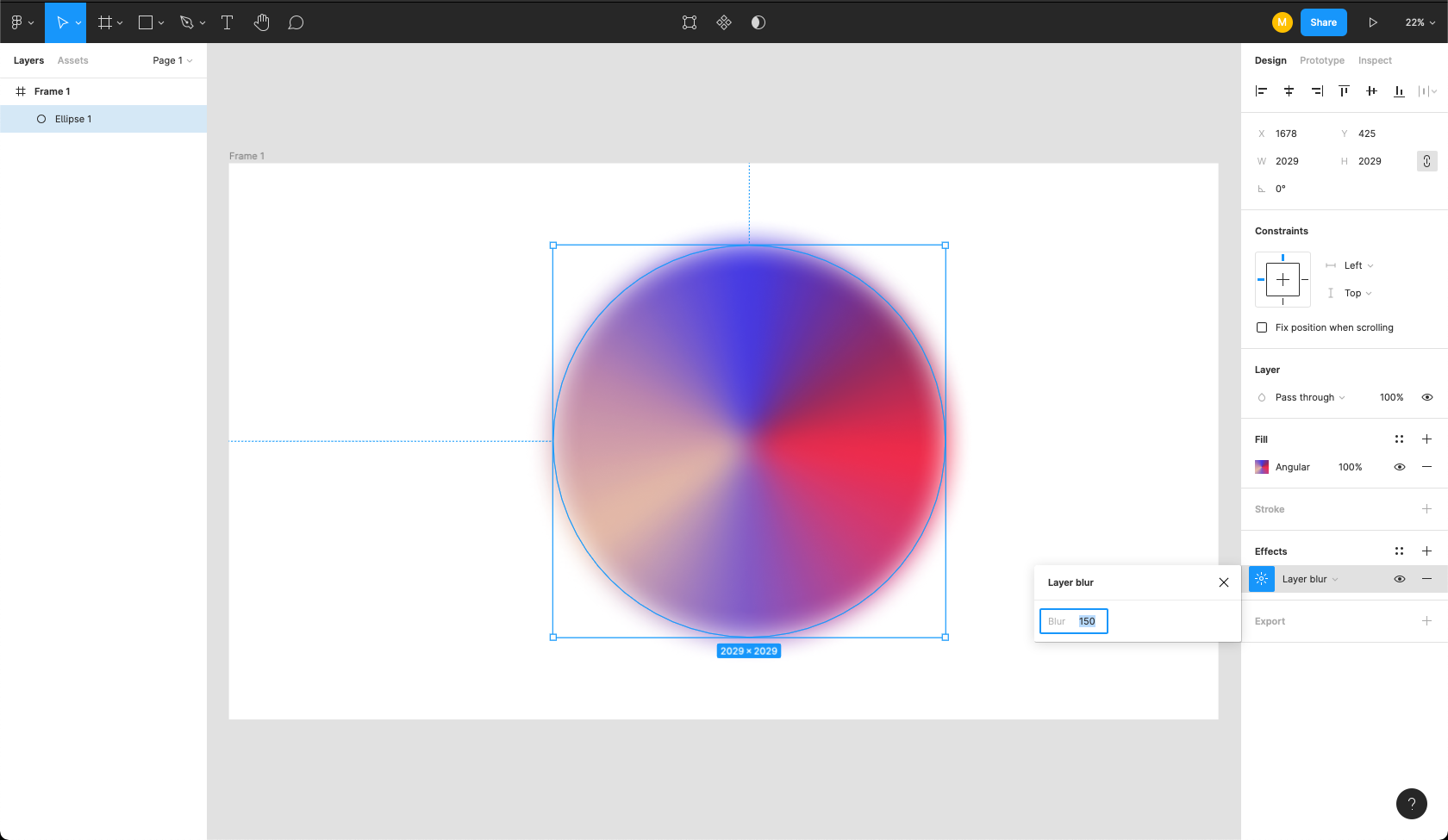
Task: Switch to the Prototype tab
Action: 1321,60
